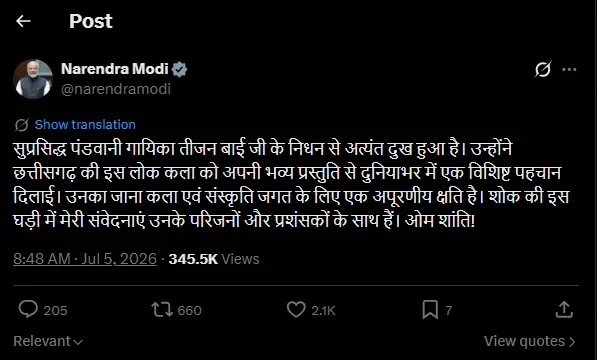Like the post with the heart icon
The width and height of the screenshot is (597, 360).
296,309
